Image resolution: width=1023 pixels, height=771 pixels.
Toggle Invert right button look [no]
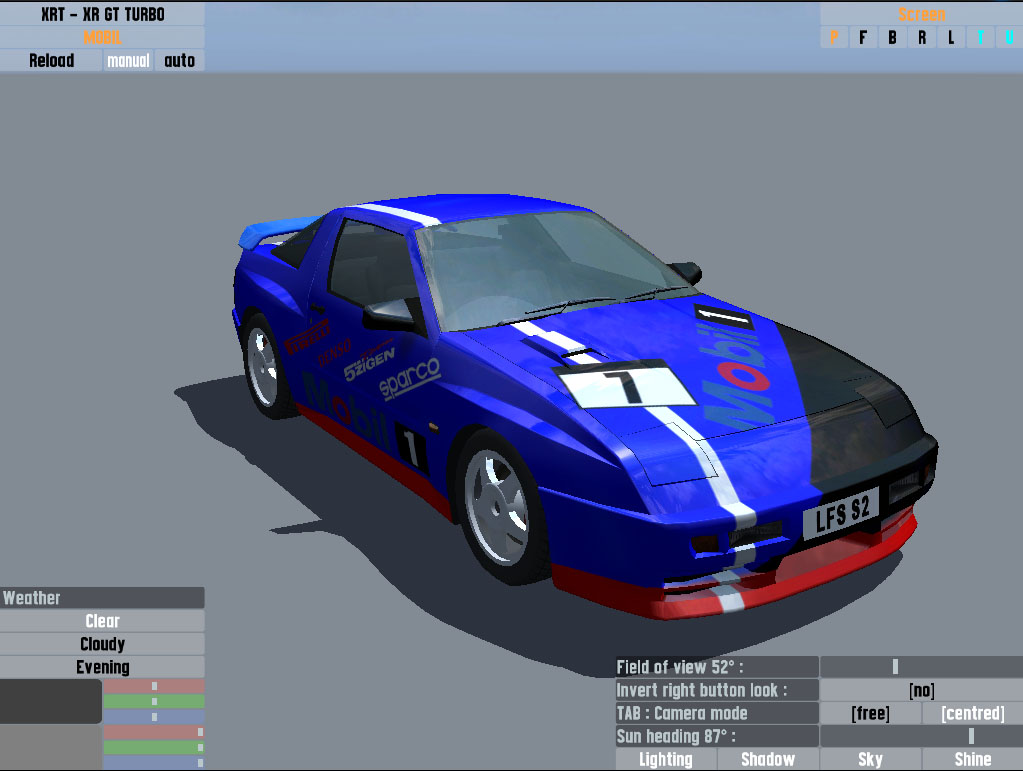click(x=921, y=690)
